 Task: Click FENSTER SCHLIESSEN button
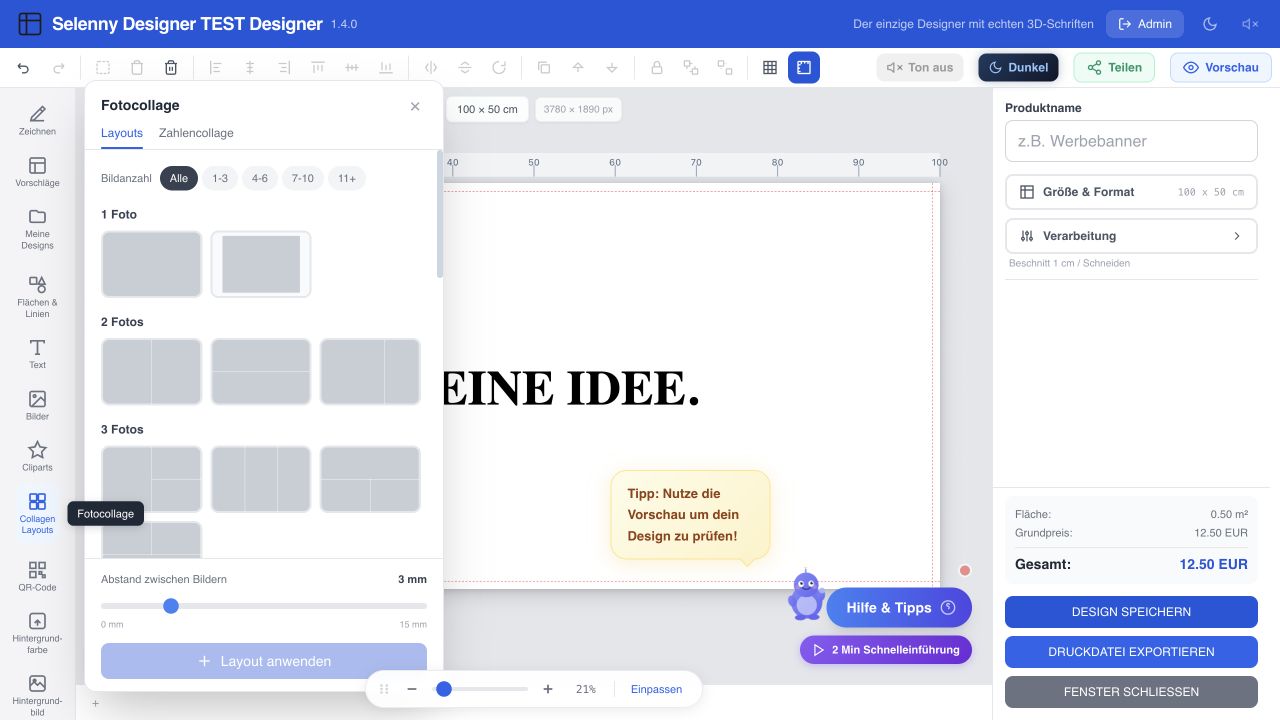pos(1131,692)
